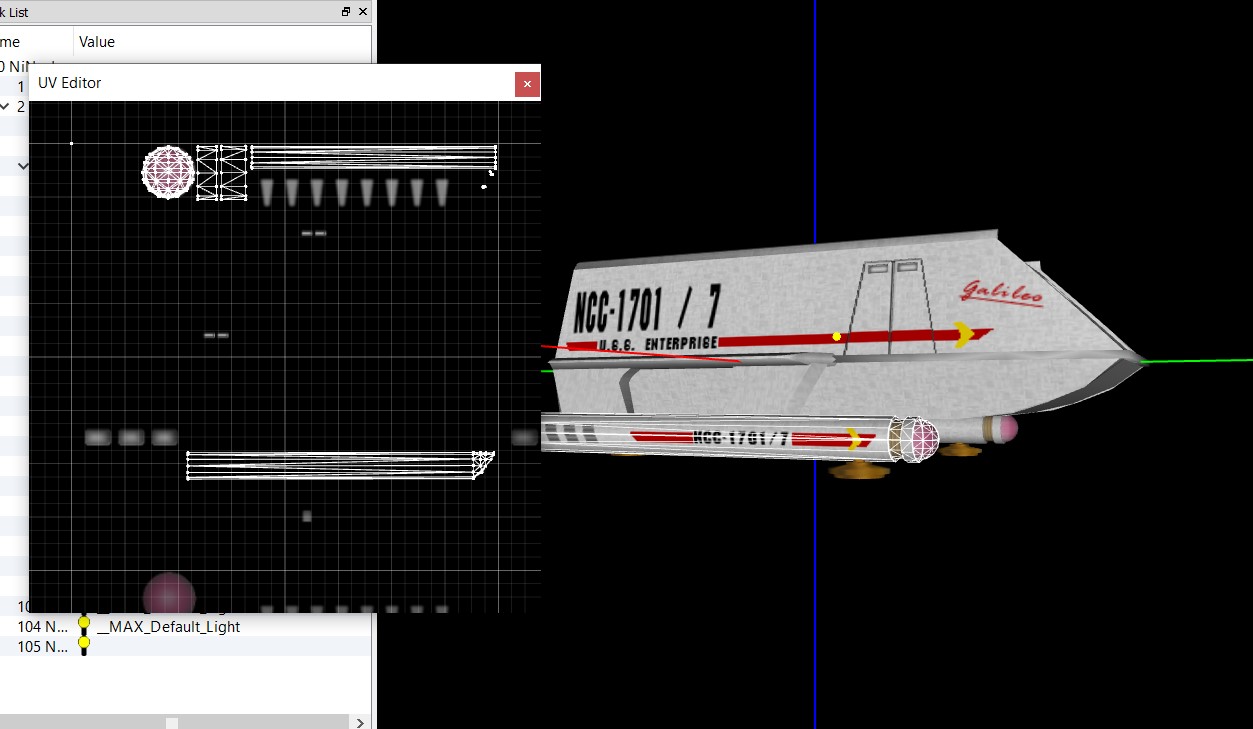Select the row numbered 105 N...

[43, 647]
